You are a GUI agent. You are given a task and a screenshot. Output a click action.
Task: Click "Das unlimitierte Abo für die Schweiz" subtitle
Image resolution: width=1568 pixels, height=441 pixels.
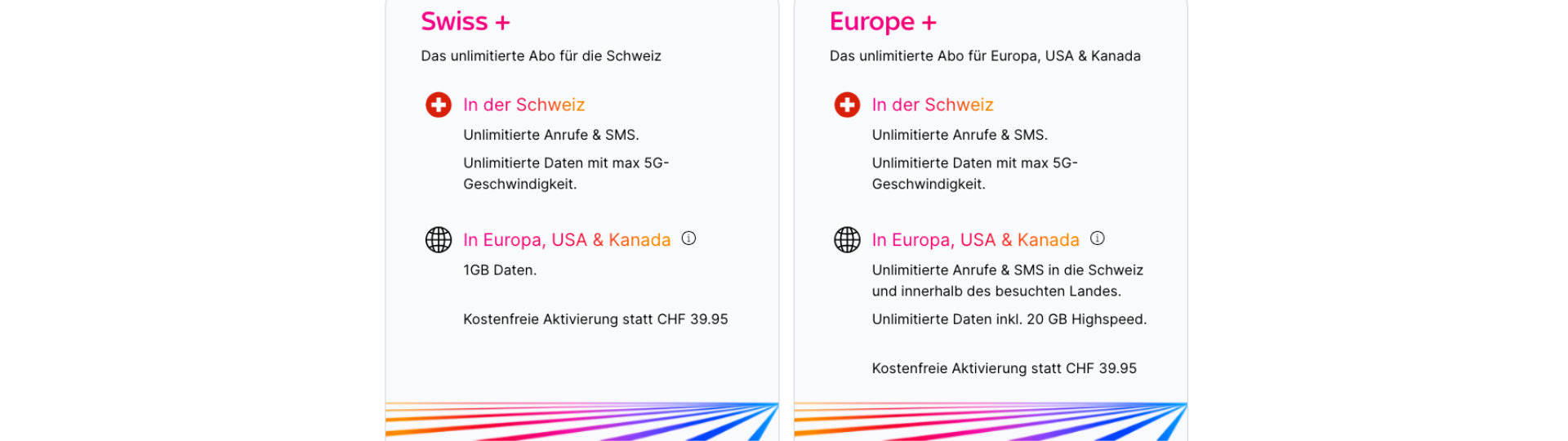tap(541, 56)
